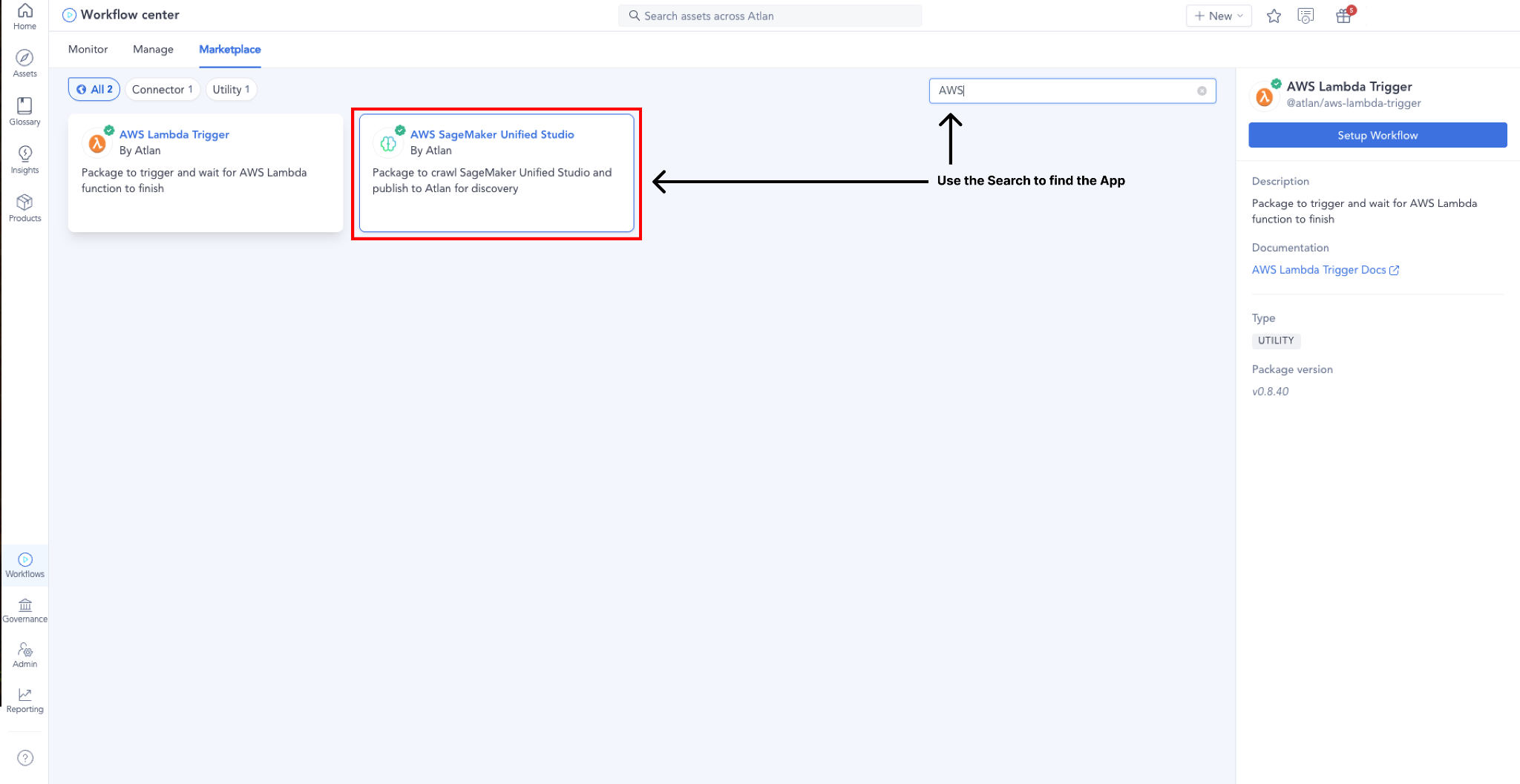Click the Lambda icon in the details panel
The width and height of the screenshot is (1520, 784).
[1265, 96]
